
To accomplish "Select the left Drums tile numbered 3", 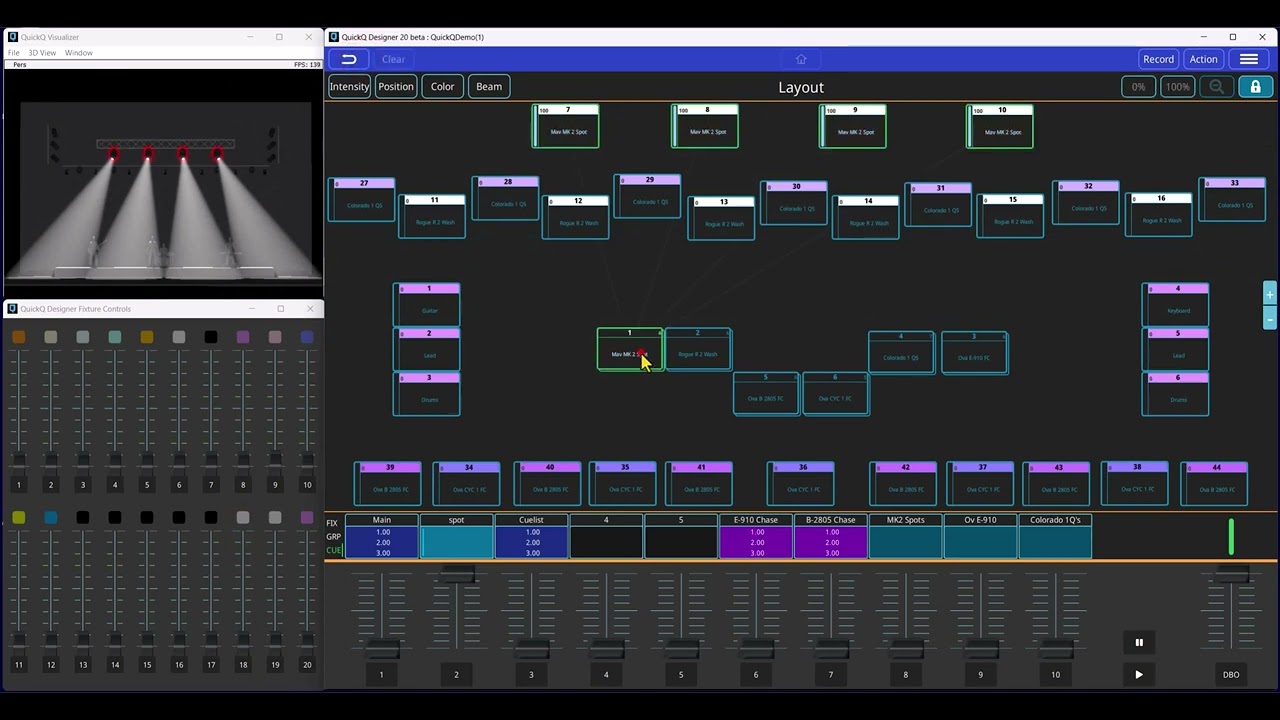I will click(x=427, y=394).
